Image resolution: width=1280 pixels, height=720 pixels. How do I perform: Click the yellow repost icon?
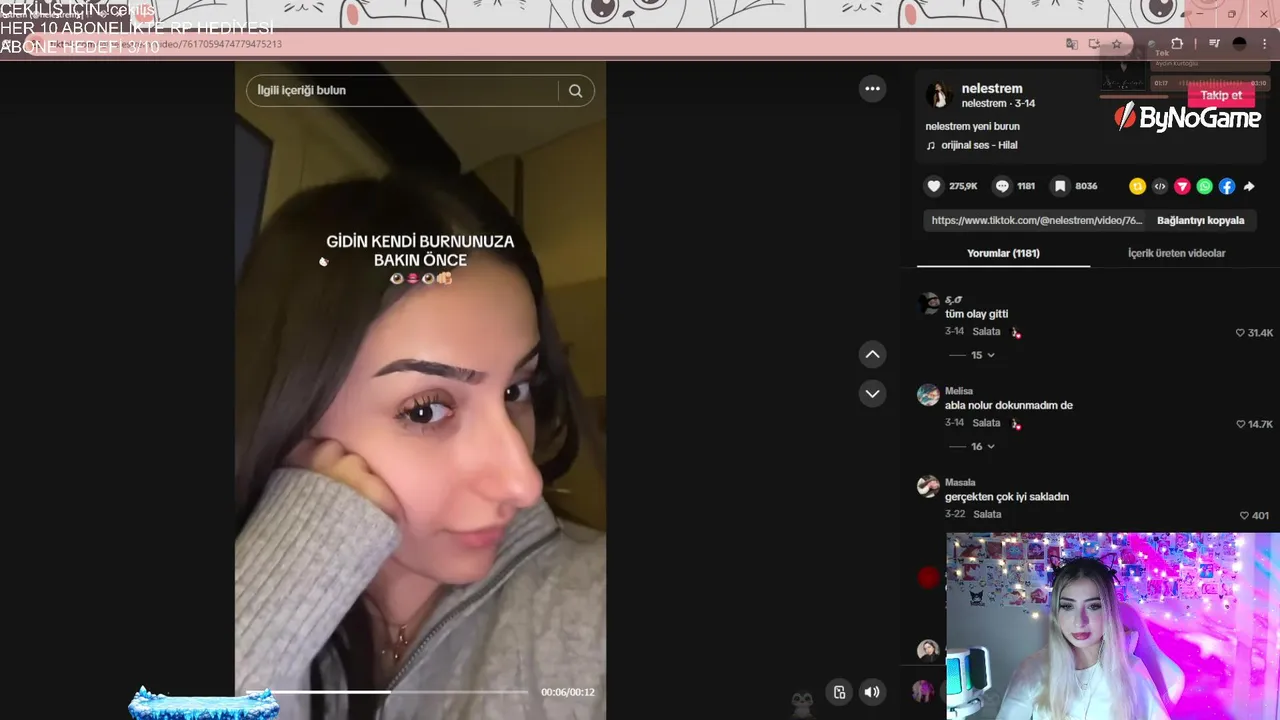coord(1137,186)
